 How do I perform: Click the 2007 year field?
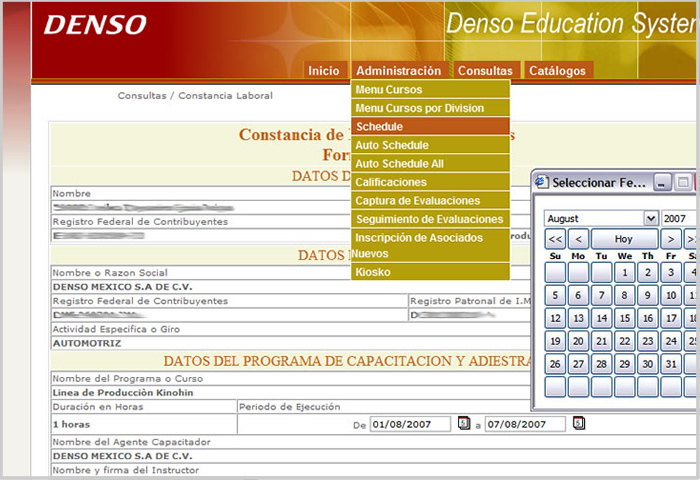click(679, 218)
